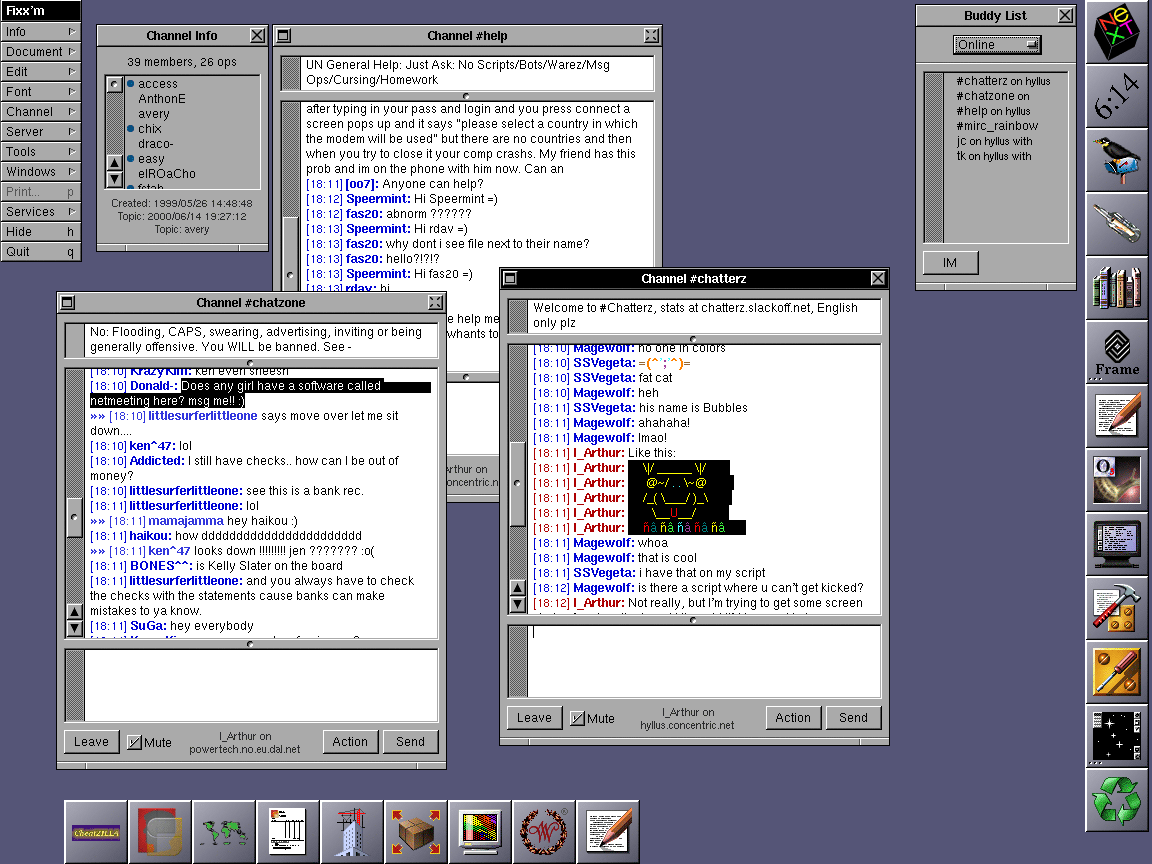Open the magnifier image viewer dock icon
Image resolution: width=1152 pixels, height=864 pixels.
tap(1118, 480)
